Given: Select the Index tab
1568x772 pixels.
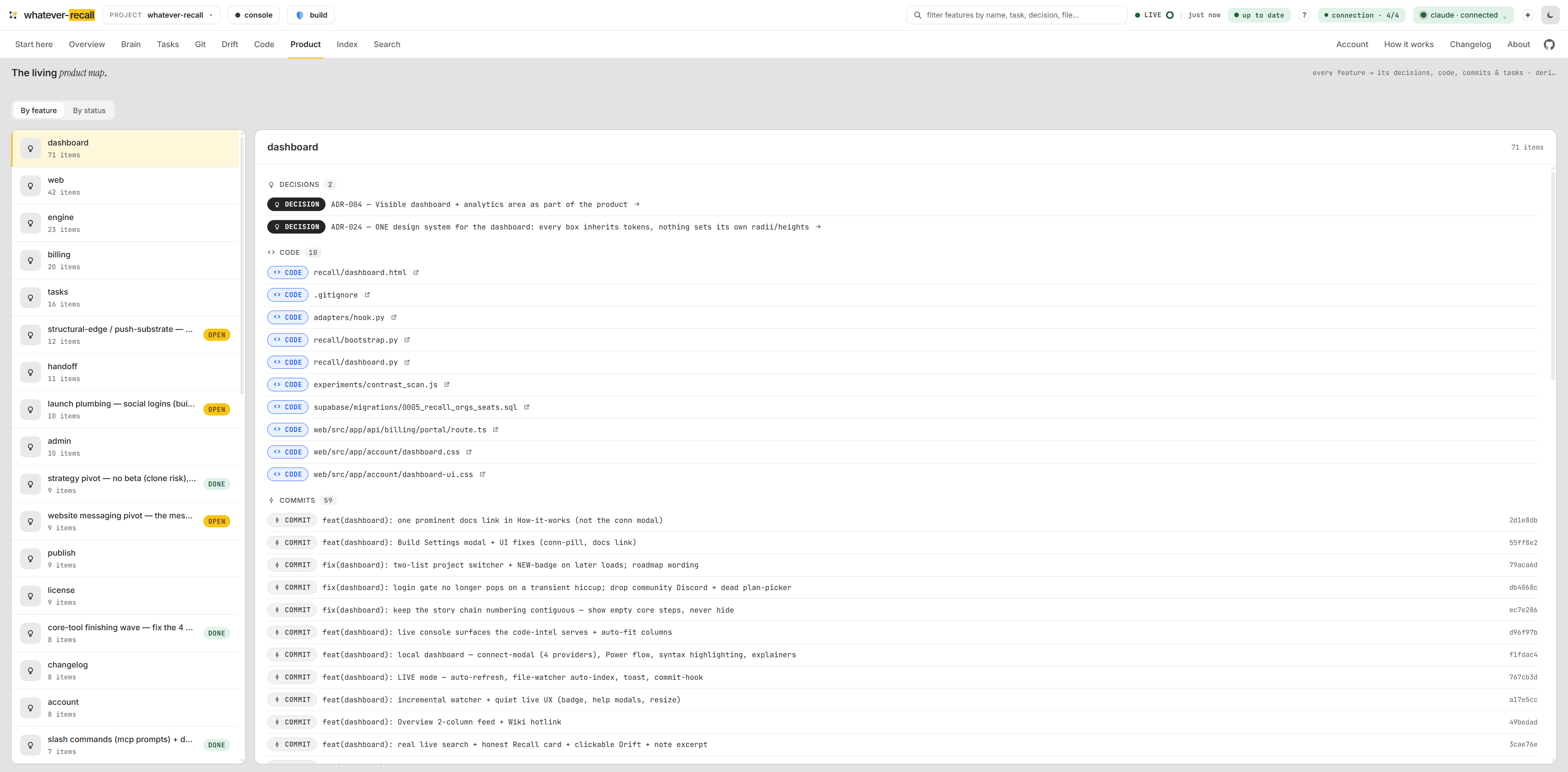Looking at the screenshot, I should pyautogui.click(x=347, y=44).
